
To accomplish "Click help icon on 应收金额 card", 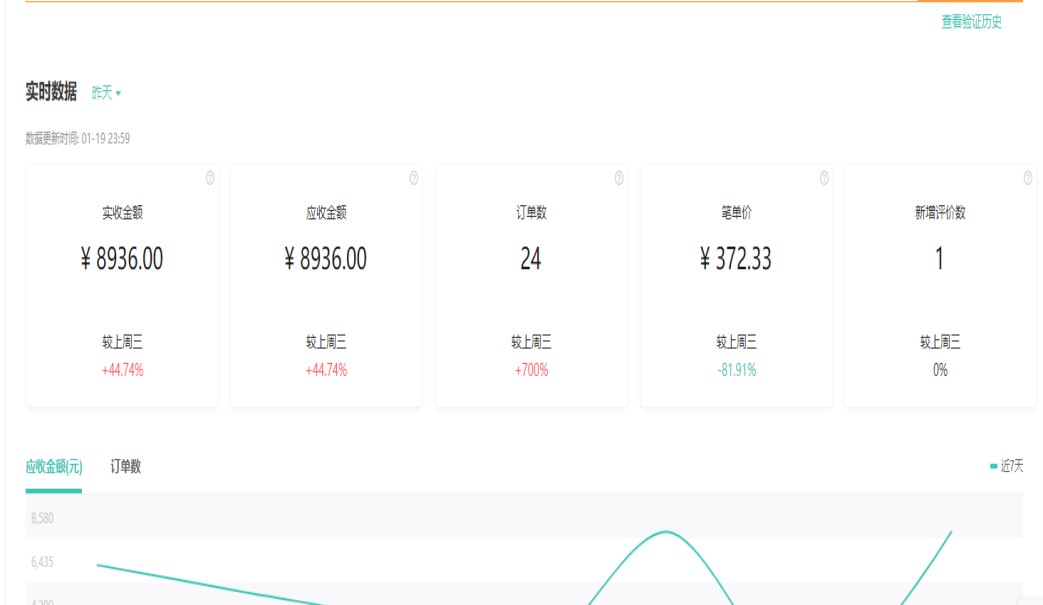I will point(414,178).
